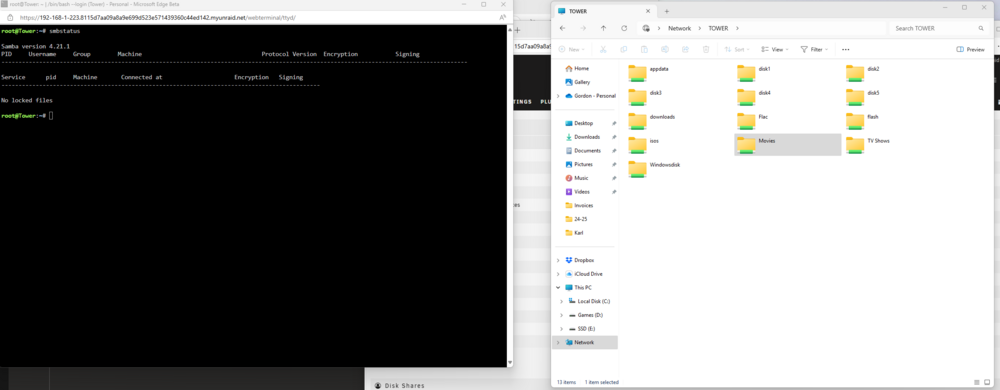The width and height of the screenshot is (1000, 390).
Task: Refresh the TOWER folder view
Action: coord(624,29)
